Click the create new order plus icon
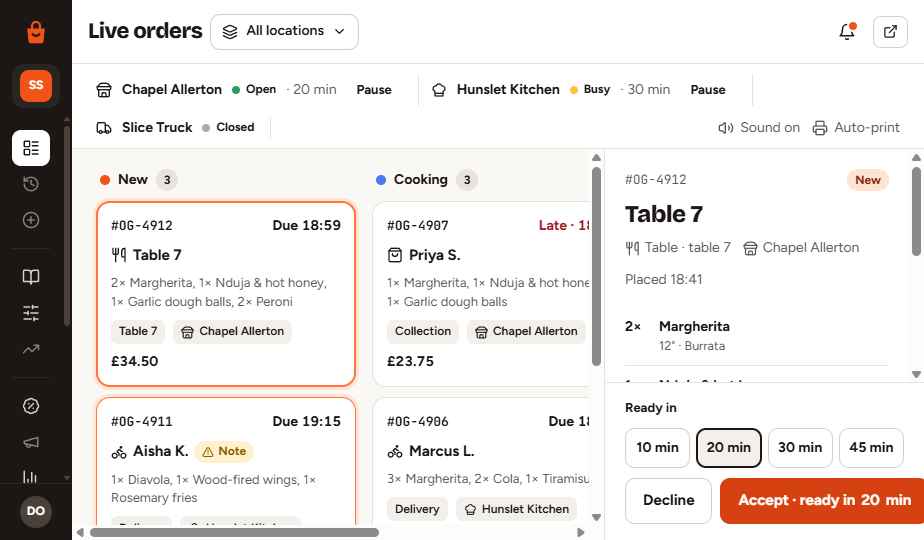This screenshot has width=924, height=540. (31, 220)
